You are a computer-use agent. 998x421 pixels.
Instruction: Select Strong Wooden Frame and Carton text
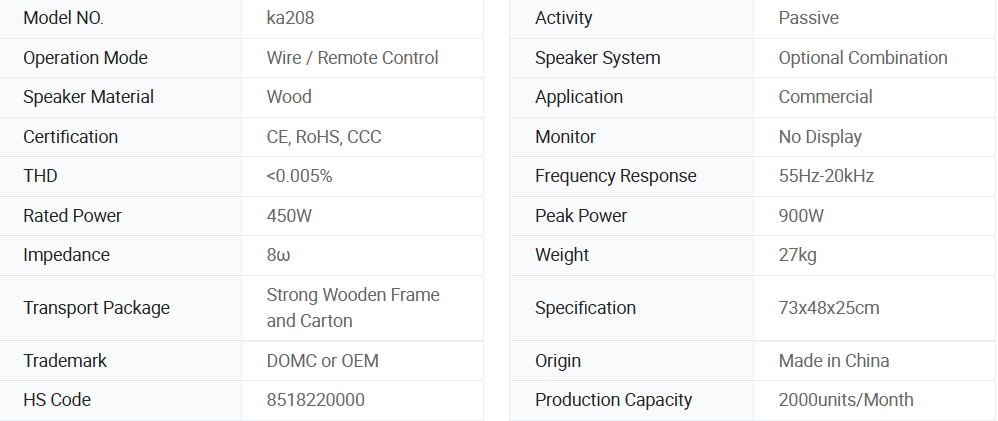click(x=352, y=308)
